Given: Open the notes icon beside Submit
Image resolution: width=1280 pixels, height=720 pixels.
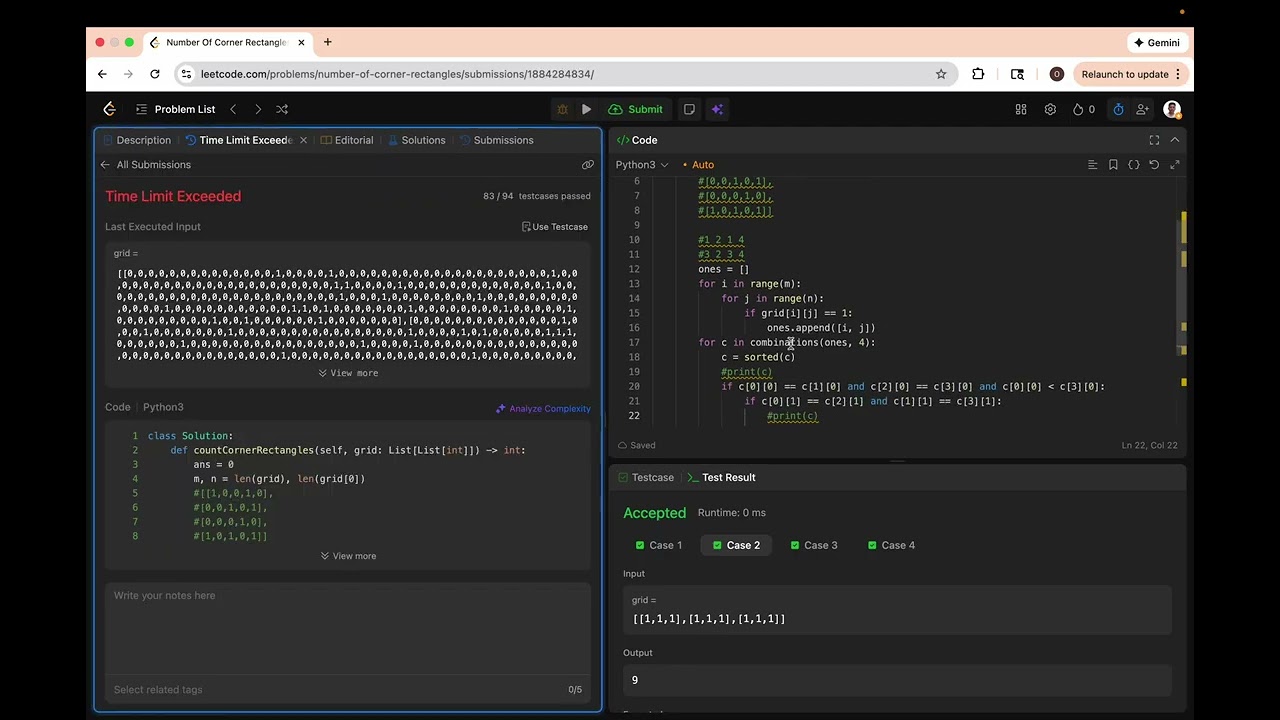Looking at the screenshot, I should pyautogui.click(x=689, y=109).
